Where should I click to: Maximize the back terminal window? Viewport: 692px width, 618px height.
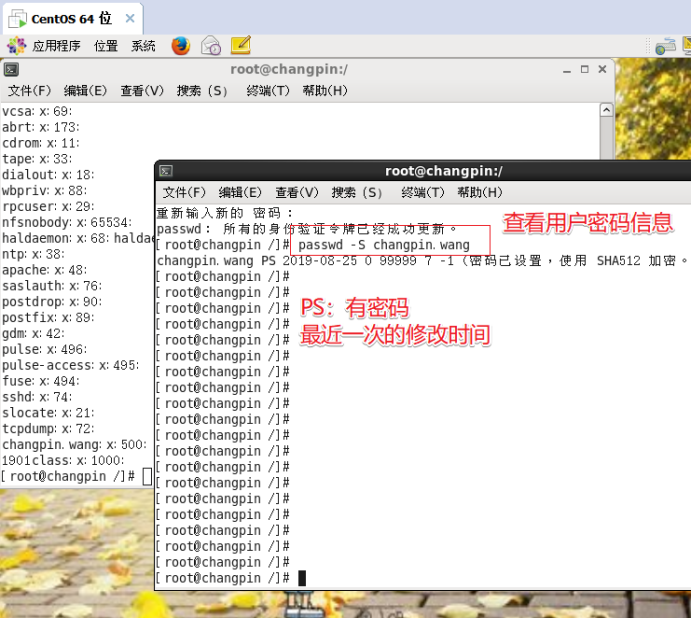[x=585, y=69]
